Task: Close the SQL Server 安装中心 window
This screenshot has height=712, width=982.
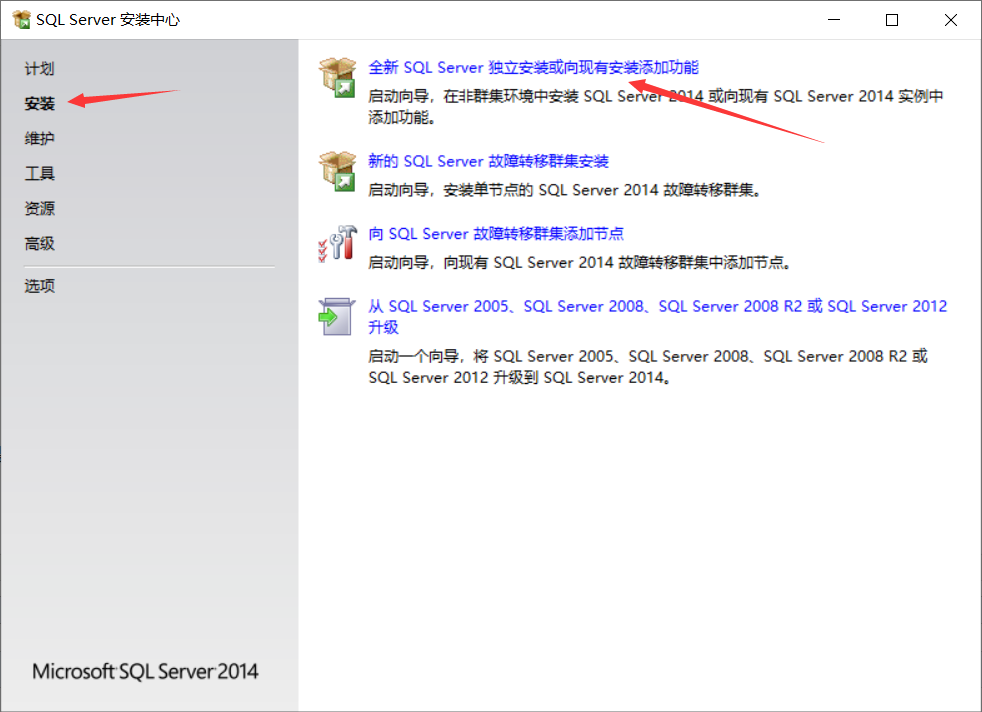Action: pos(951,20)
